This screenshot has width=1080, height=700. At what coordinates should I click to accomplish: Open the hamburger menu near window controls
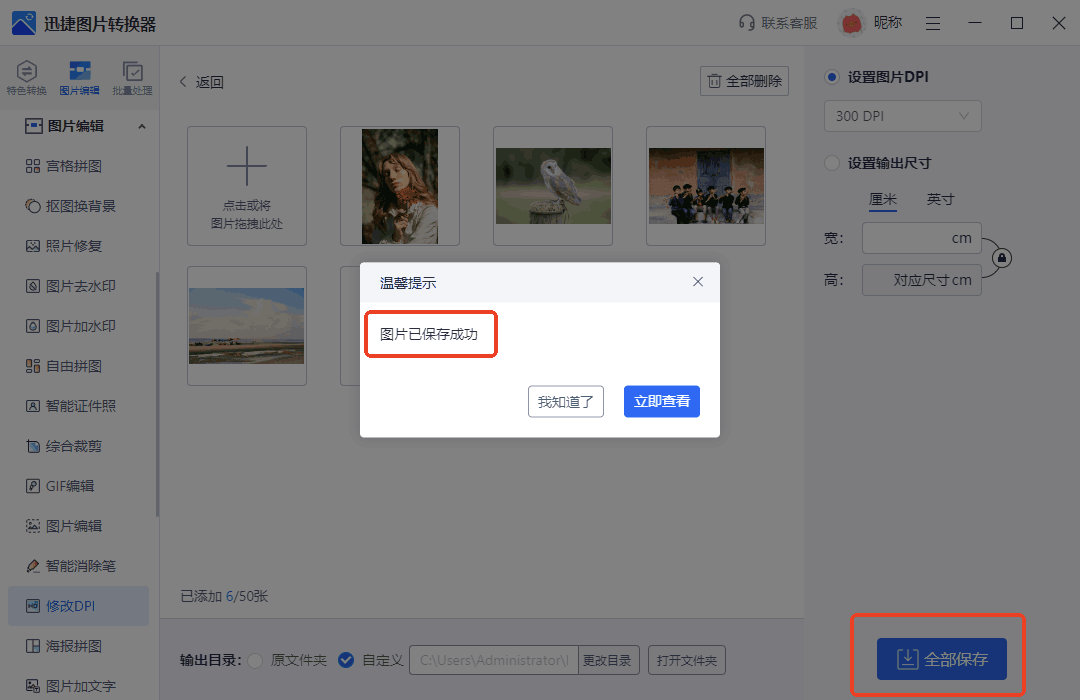coord(932,22)
